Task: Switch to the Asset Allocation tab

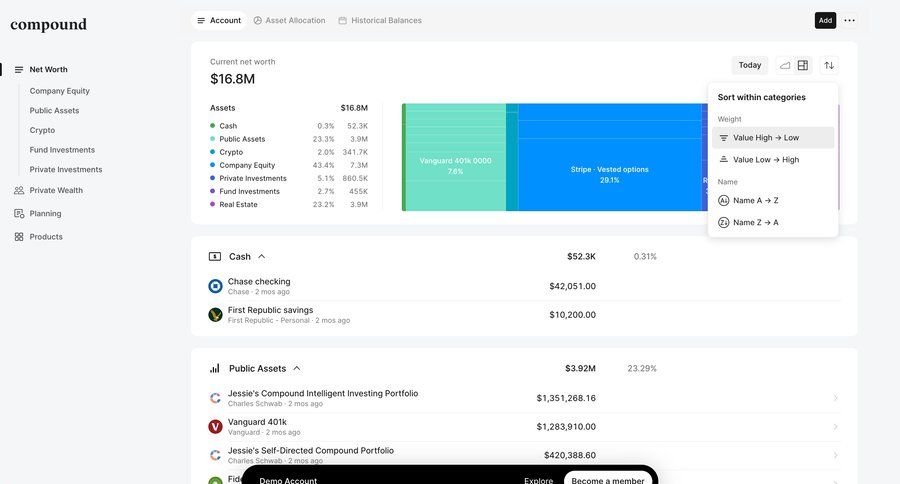Action: [289, 20]
